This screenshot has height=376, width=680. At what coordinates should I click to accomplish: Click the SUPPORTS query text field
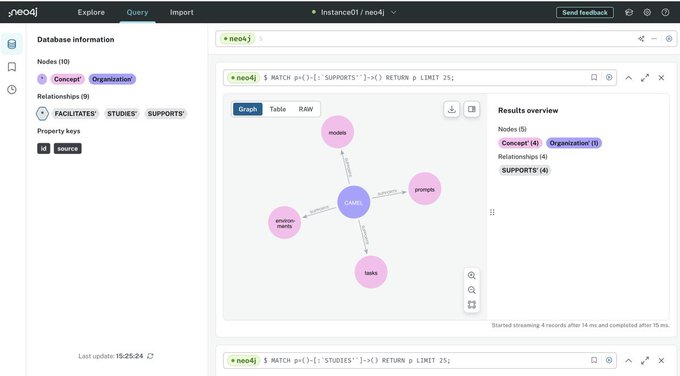421,78
